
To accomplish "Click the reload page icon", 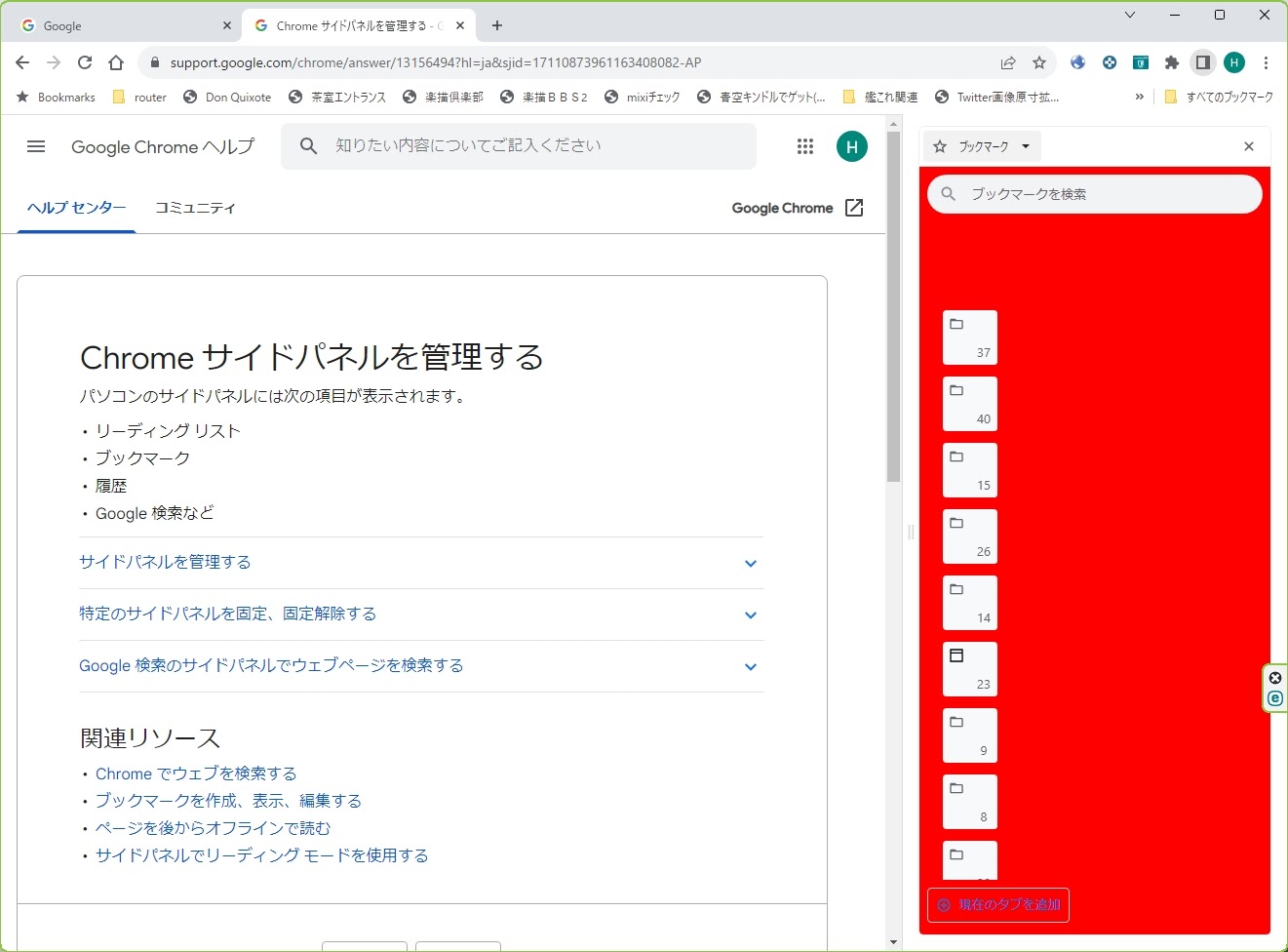I will [85, 61].
